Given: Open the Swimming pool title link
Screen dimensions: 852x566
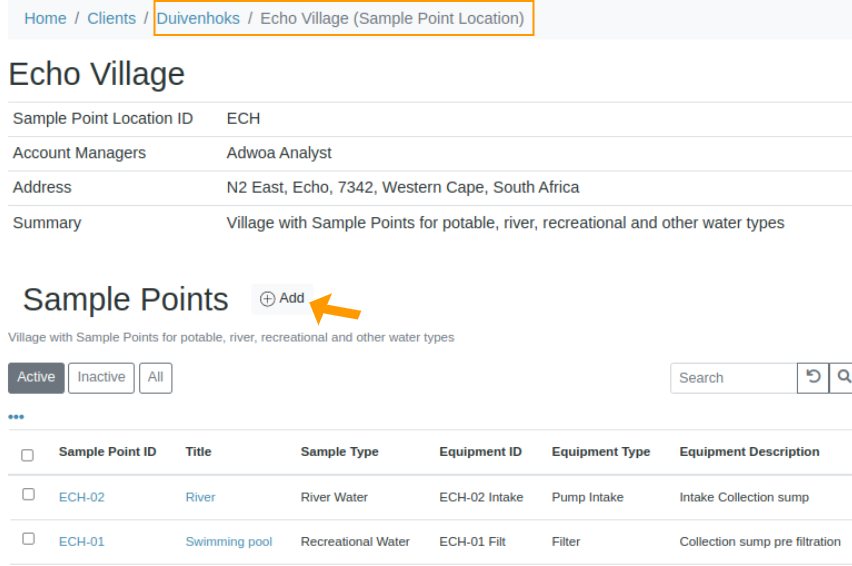Looking at the screenshot, I should tap(228, 542).
